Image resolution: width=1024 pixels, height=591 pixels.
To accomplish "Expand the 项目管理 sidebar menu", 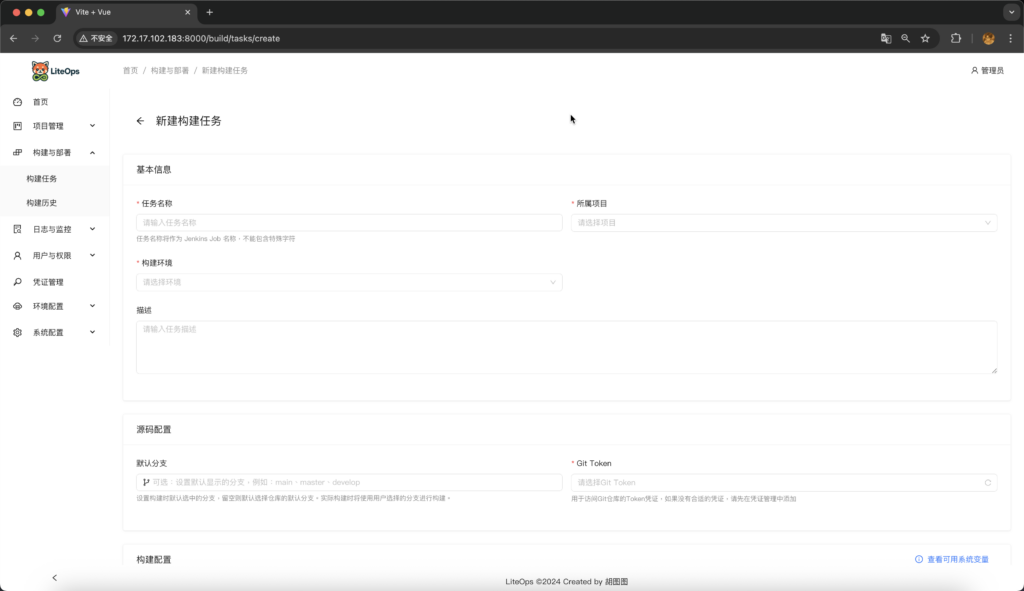I will pos(55,126).
